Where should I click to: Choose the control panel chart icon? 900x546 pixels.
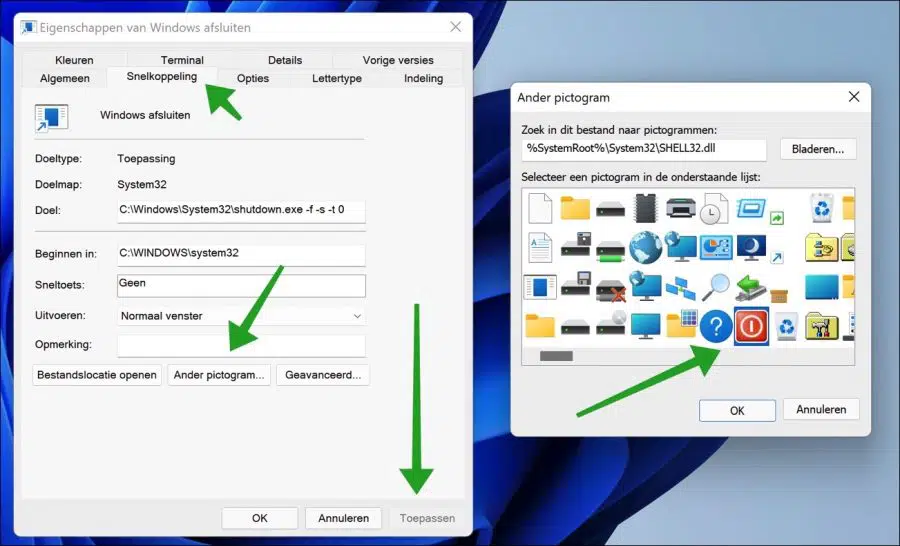[716, 247]
